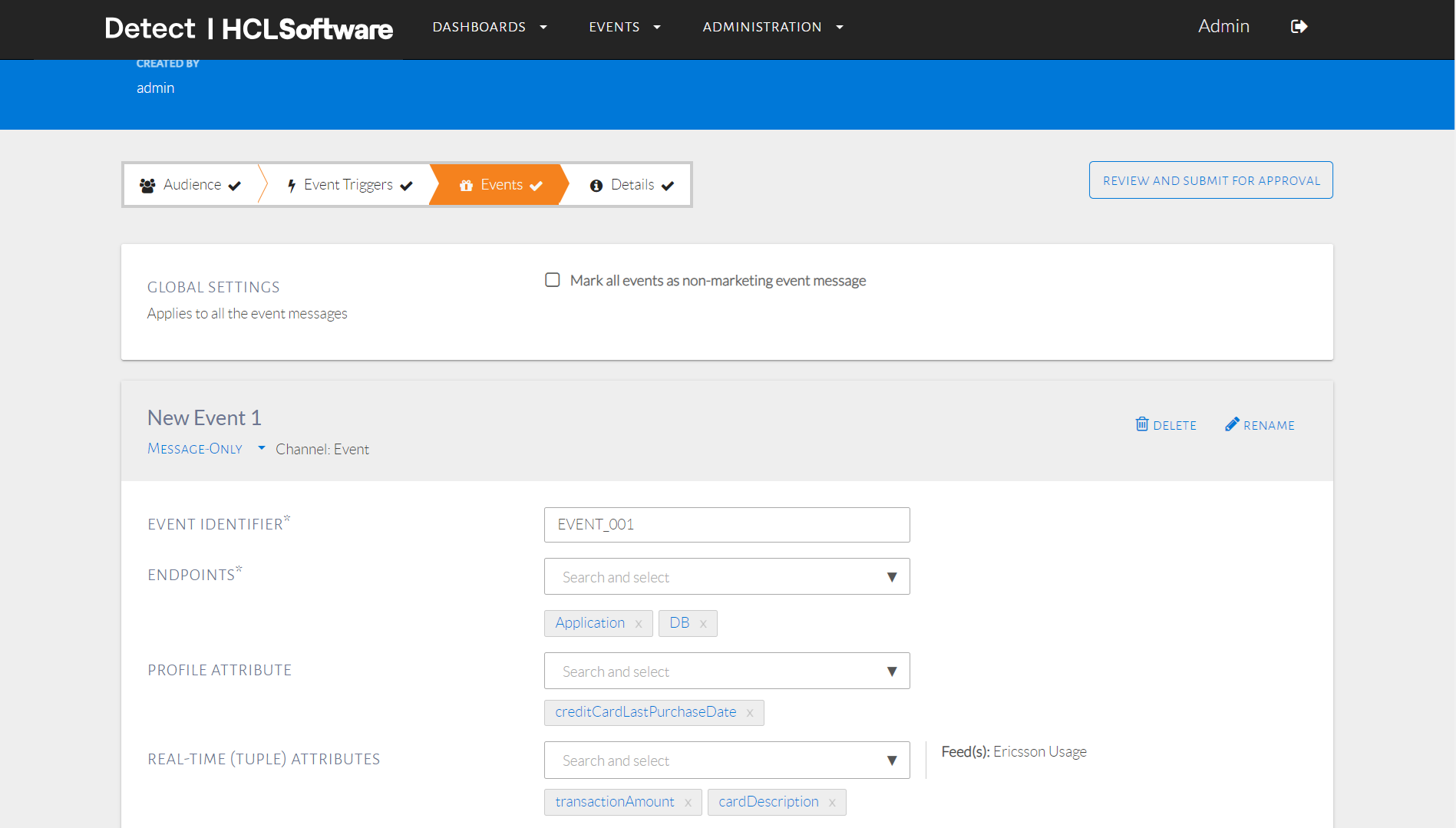Viewport: 1456px width, 828px height.
Task: Click the DB endpoint tag
Action: point(679,623)
